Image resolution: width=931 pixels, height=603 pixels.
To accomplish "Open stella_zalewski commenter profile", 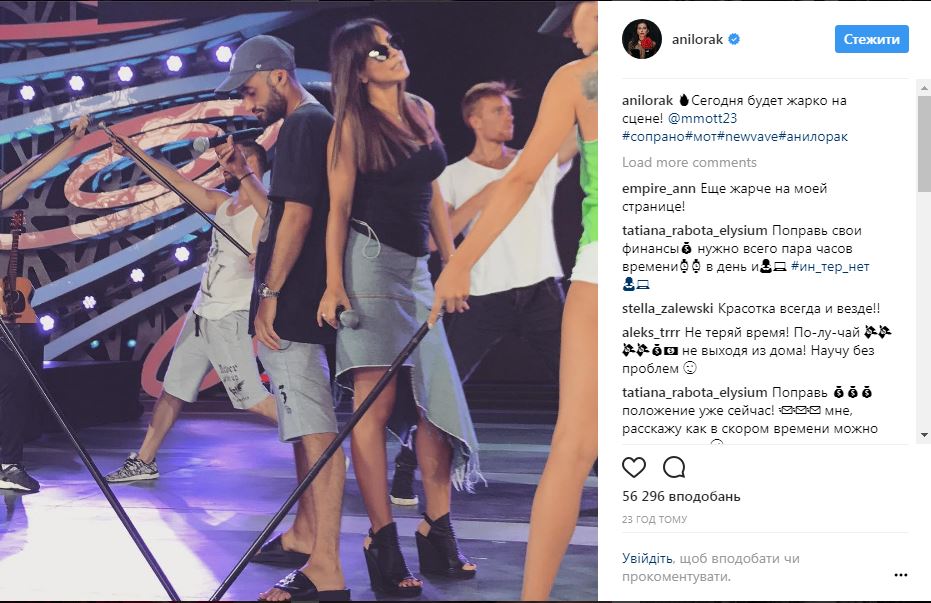I will click(667, 309).
